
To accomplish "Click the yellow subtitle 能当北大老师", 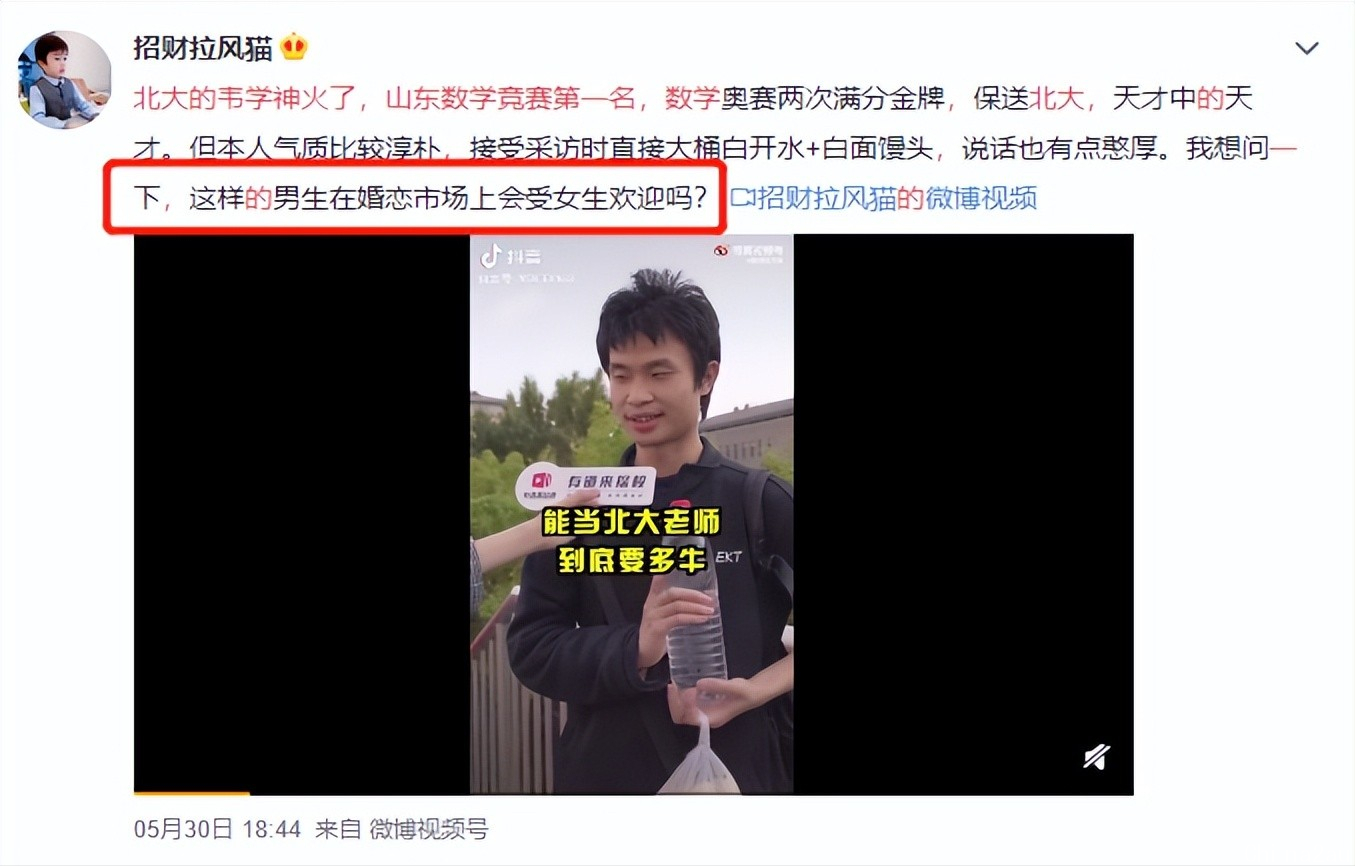I will click(x=631, y=523).
